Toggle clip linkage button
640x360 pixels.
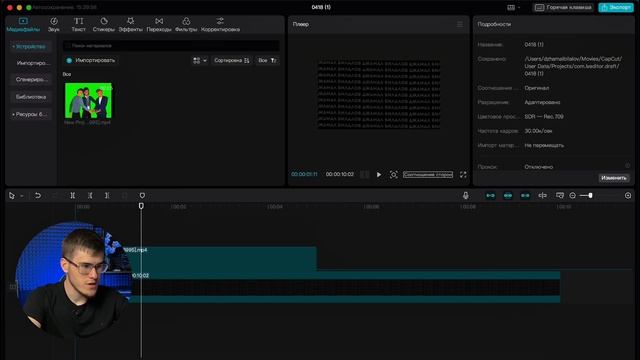point(525,196)
